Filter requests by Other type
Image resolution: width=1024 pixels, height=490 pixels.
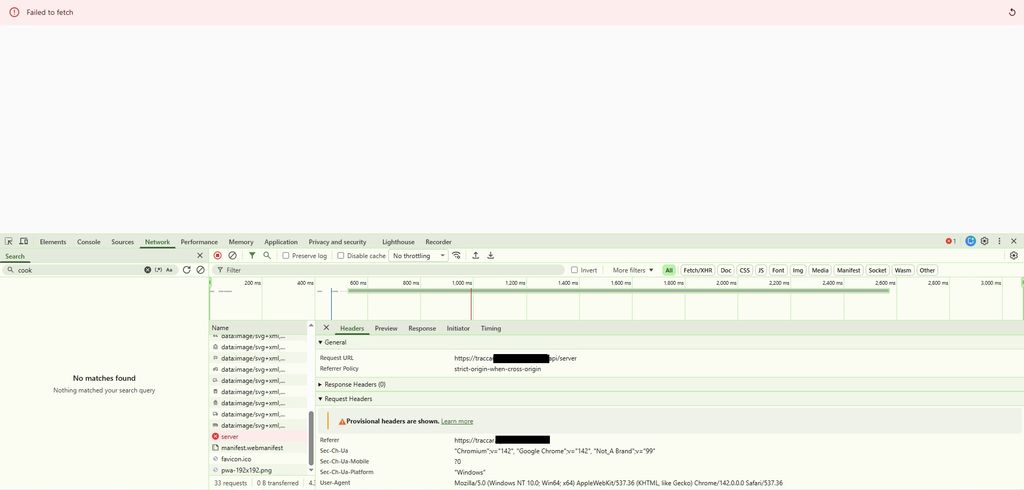tap(927, 270)
